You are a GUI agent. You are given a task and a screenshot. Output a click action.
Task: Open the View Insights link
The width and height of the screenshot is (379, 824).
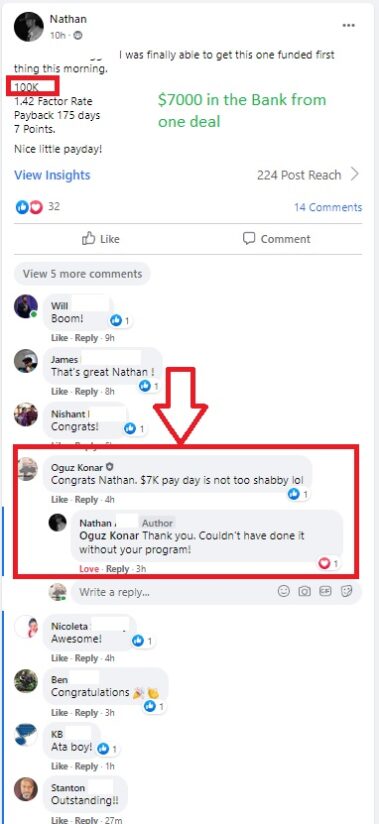(52, 175)
